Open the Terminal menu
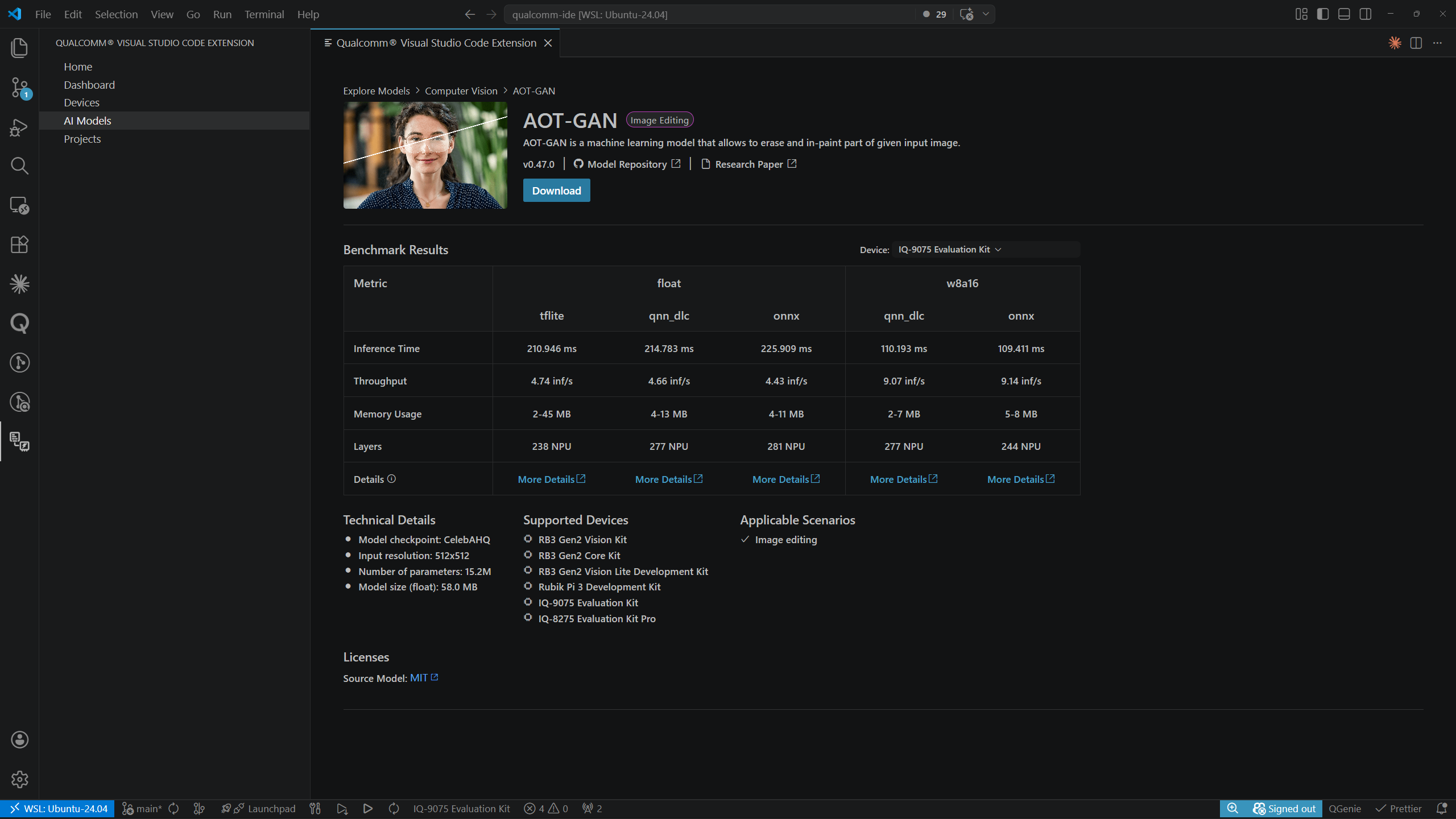 click(264, 14)
